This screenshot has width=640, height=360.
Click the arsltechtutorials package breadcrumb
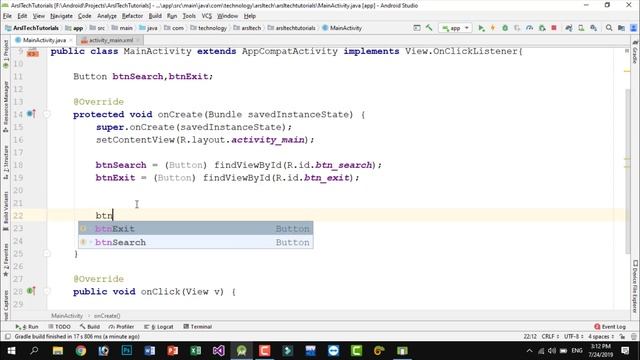(292, 28)
